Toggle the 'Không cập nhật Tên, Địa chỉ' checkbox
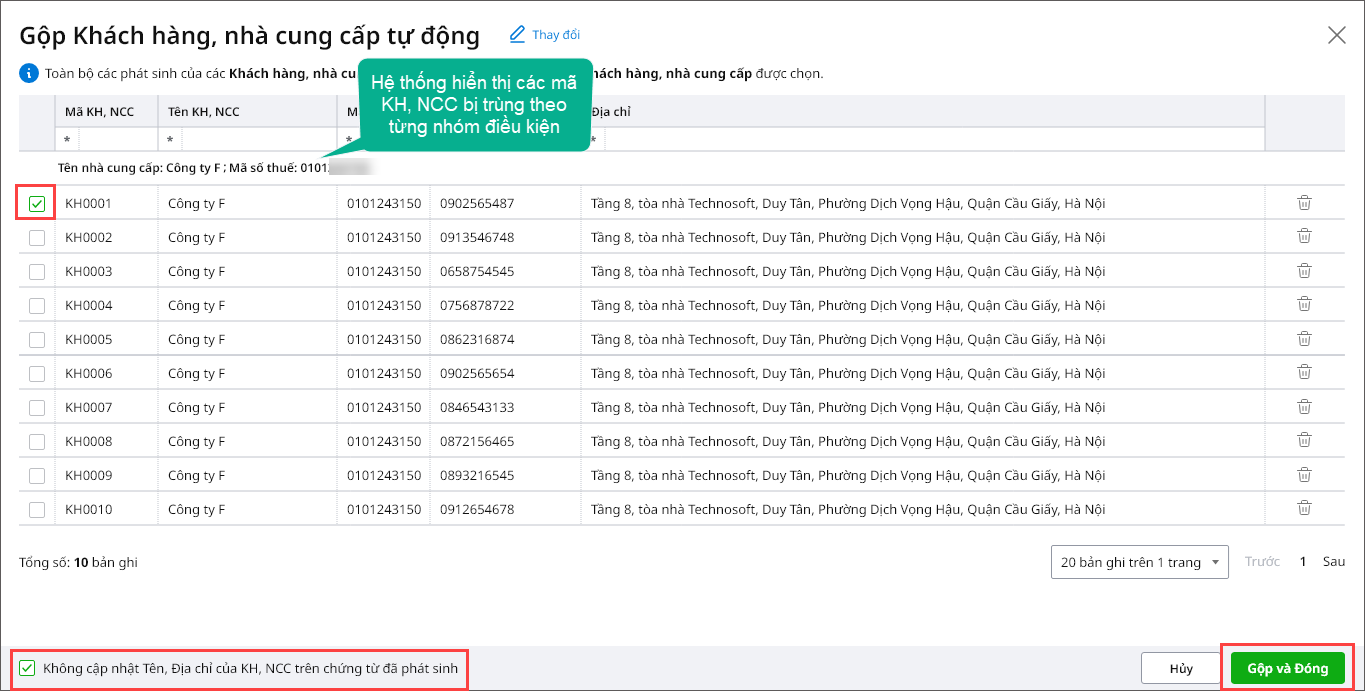The width and height of the screenshot is (1365, 691). coord(27,668)
